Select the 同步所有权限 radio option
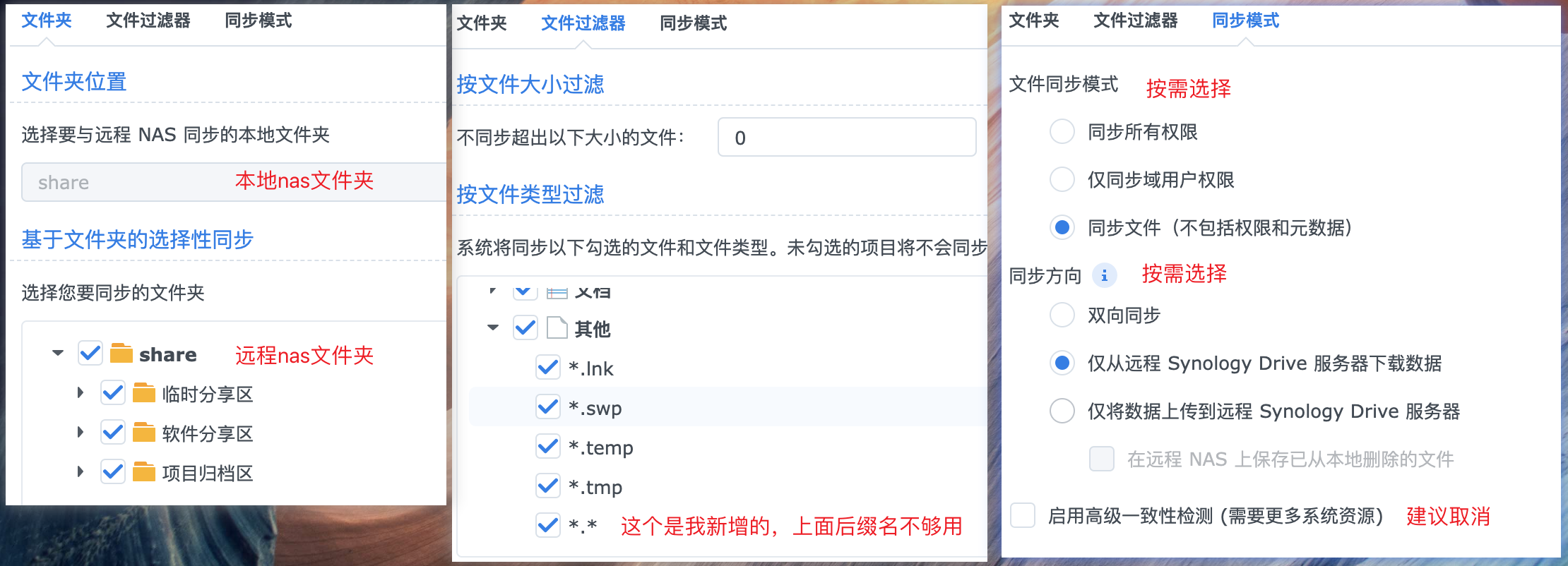Screen dimensions: 1568x566 [x=1062, y=131]
